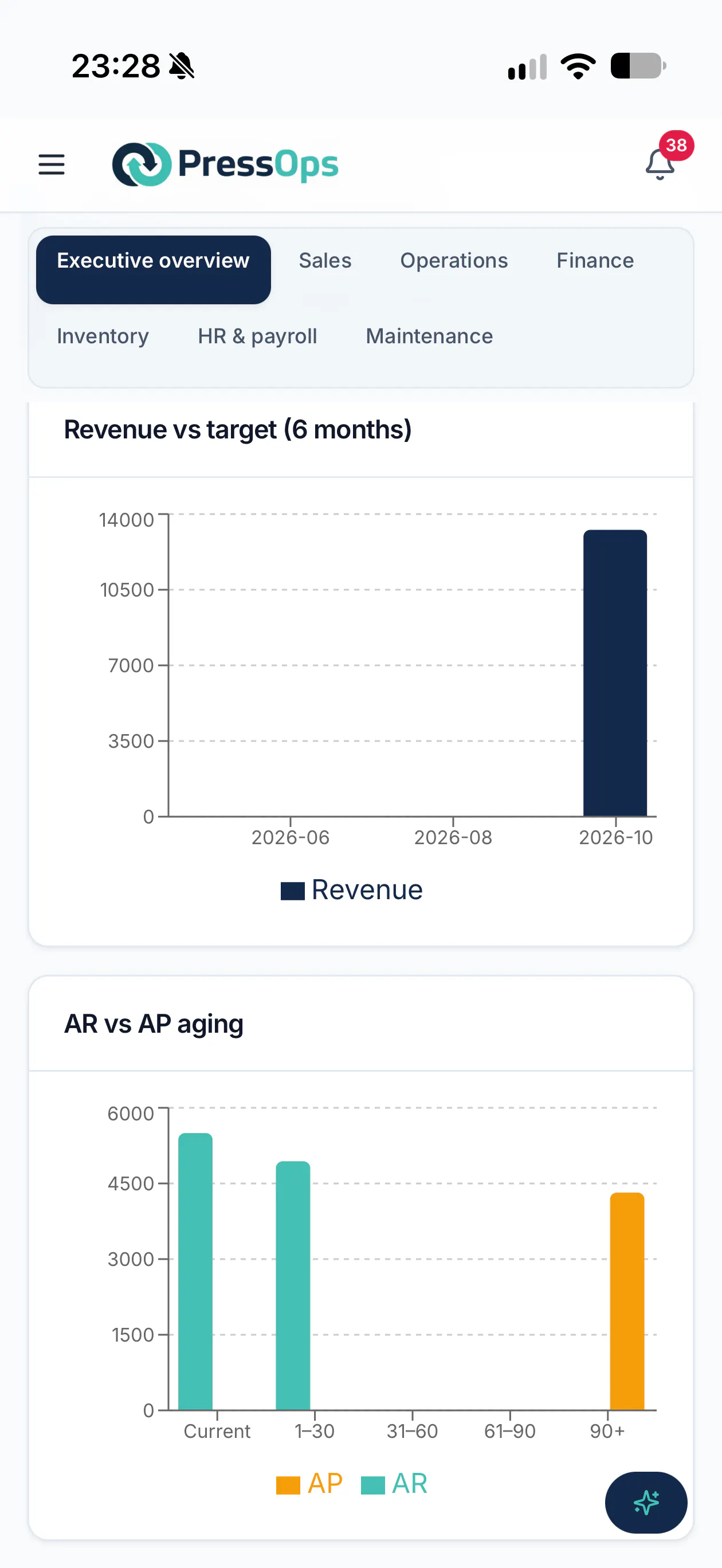Image resolution: width=722 pixels, height=1568 pixels.
Task: Switch to the Sales tab
Action: (325, 261)
